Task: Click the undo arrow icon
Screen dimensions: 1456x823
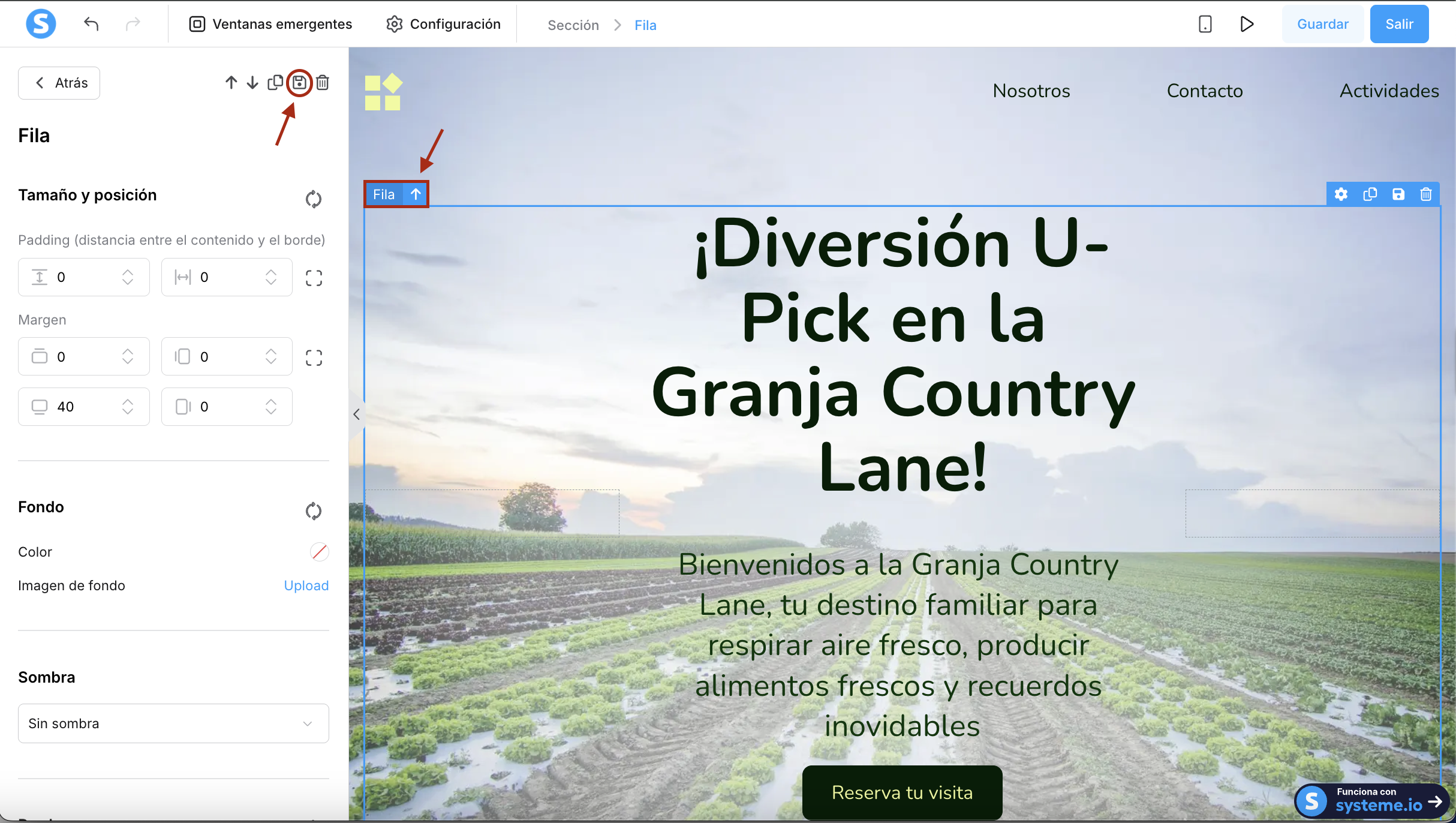Action: pyautogui.click(x=91, y=24)
